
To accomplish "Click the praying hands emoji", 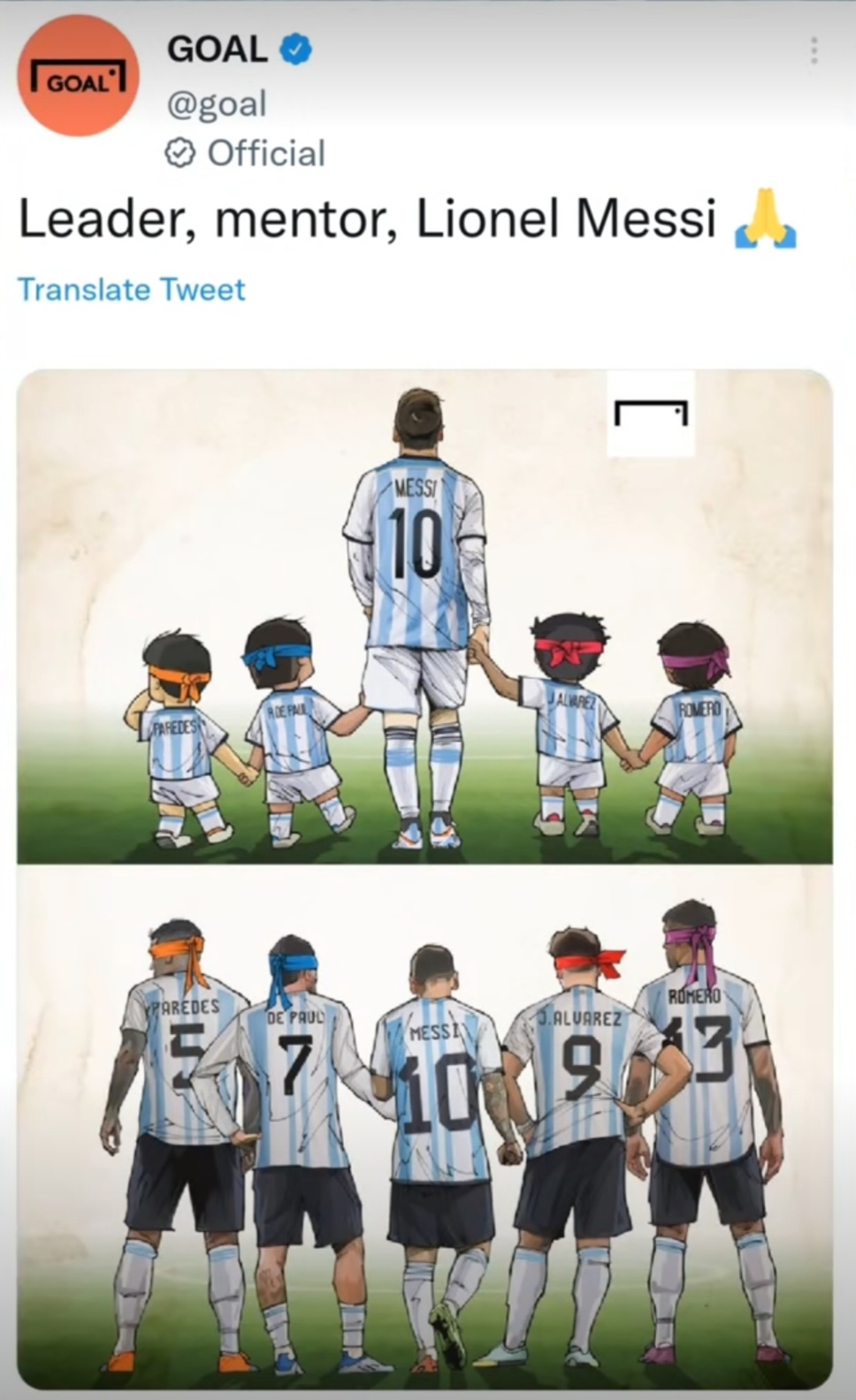I will [x=766, y=218].
